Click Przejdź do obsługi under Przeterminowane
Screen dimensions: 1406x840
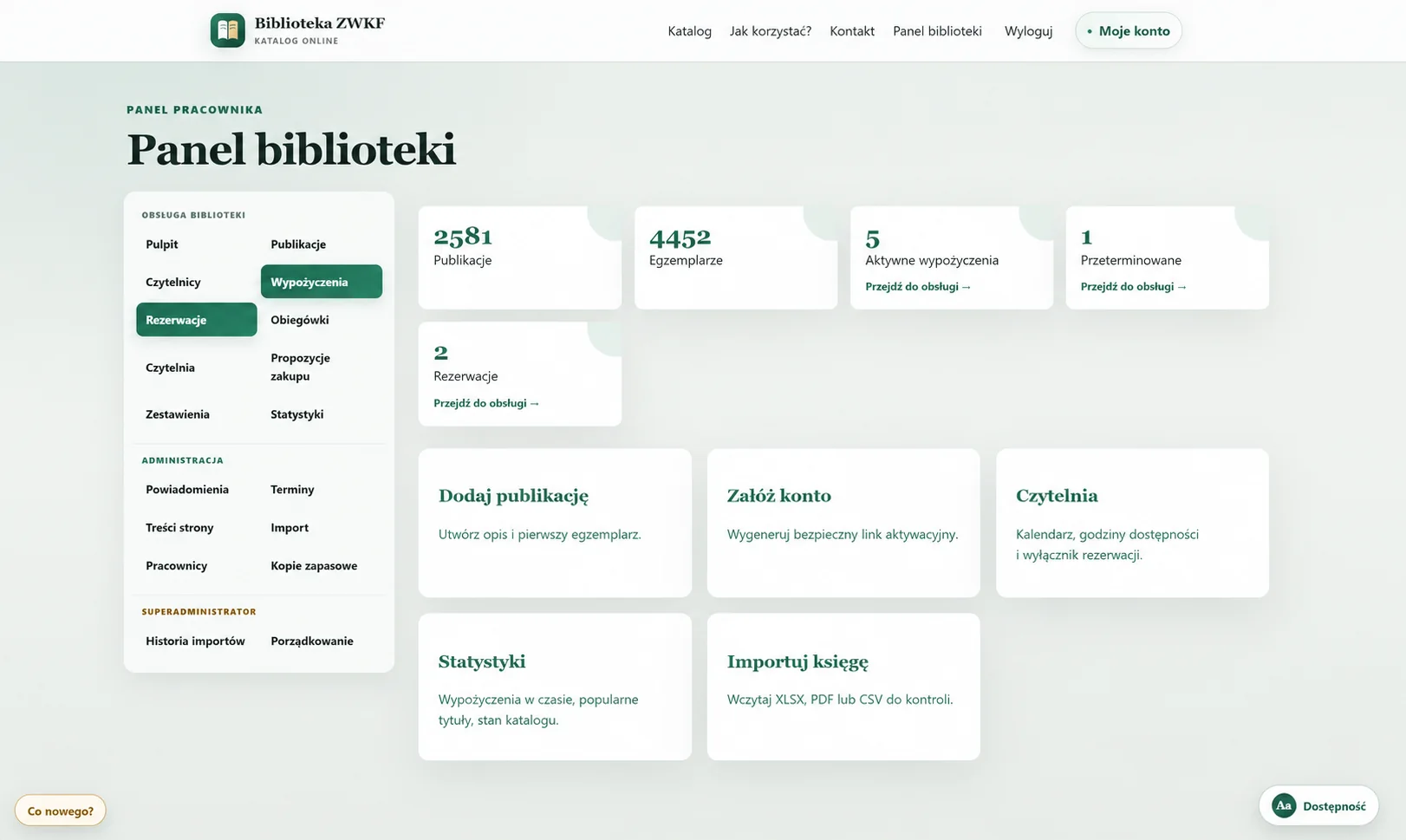coord(1134,287)
